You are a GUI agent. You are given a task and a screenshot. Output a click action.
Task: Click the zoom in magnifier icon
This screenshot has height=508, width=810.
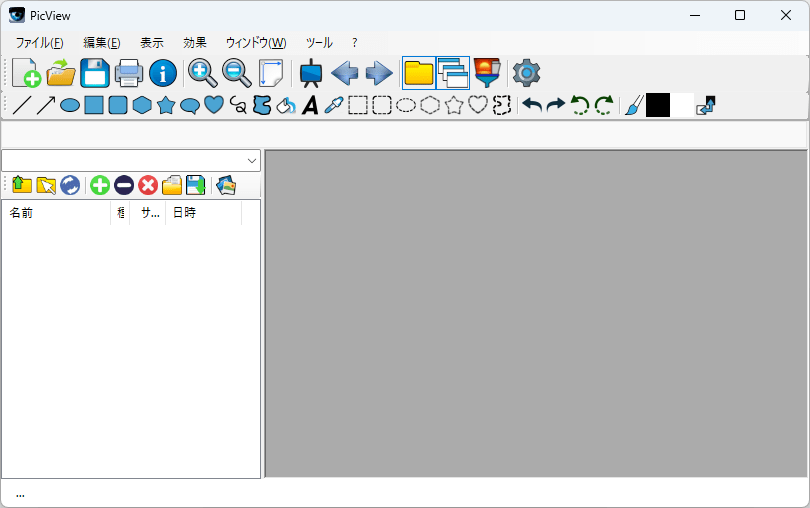coord(202,73)
